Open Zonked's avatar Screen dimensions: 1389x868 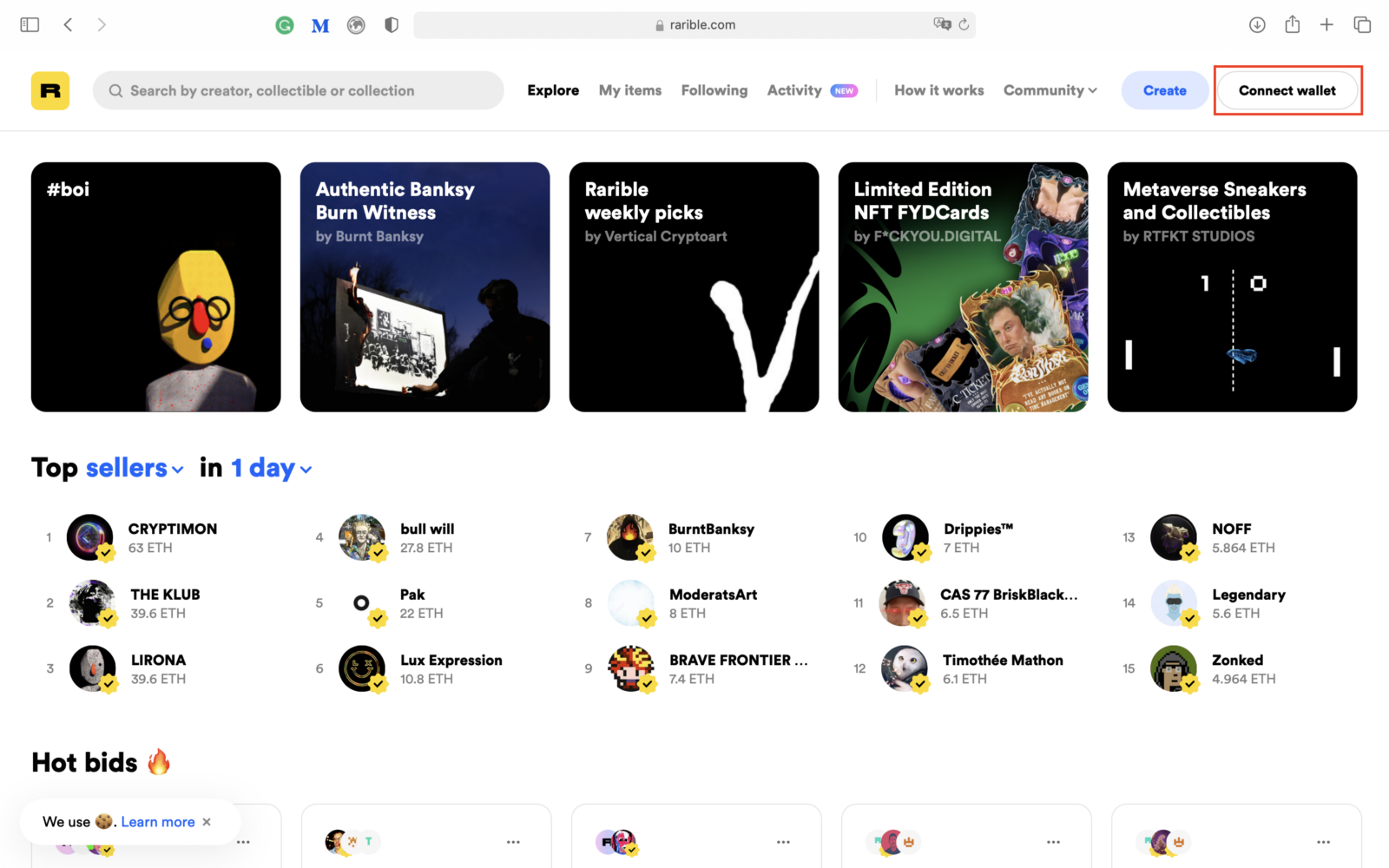[x=1174, y=668]
